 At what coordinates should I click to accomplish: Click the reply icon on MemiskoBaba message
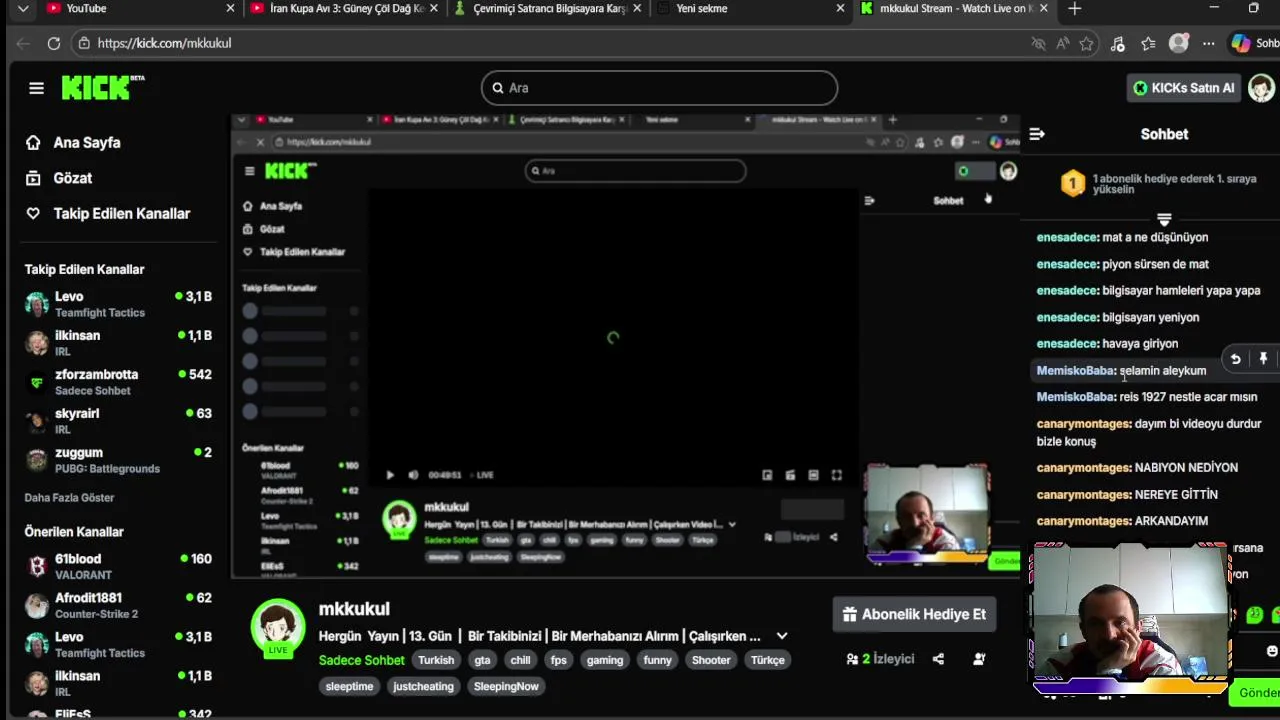tap(1236, 359)
